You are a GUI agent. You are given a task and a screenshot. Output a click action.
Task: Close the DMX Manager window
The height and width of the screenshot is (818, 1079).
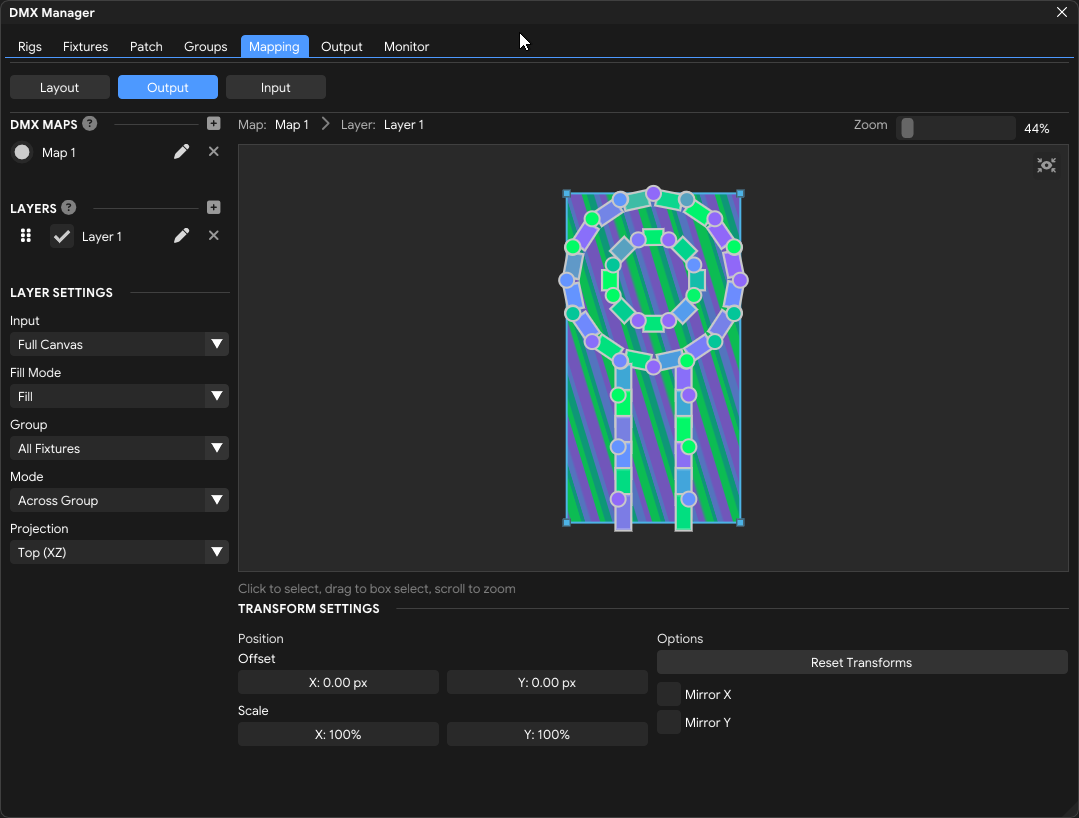tap(1061, 12)
